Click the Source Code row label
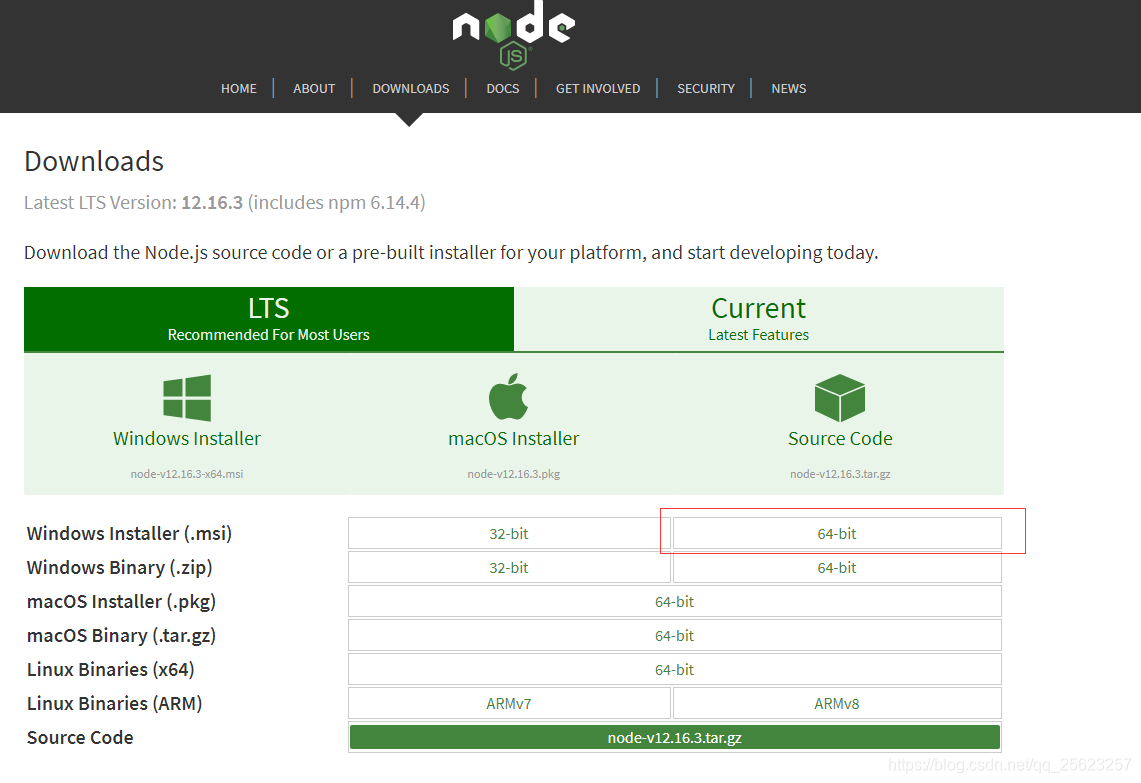Screen dimensions: 1141x783 click(x=80, y=737)
